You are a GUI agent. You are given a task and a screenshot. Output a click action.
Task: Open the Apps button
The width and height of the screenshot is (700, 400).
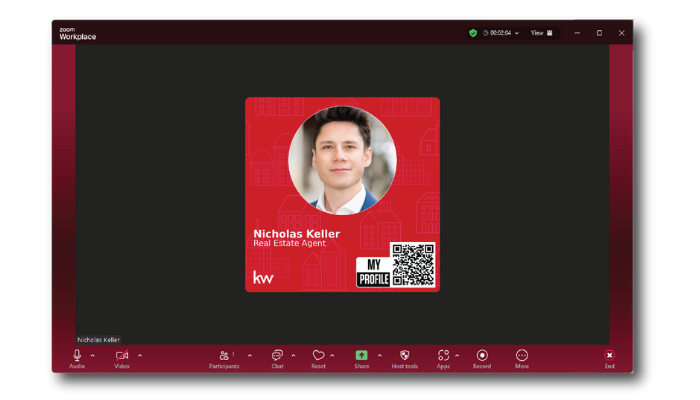[443, 359]
